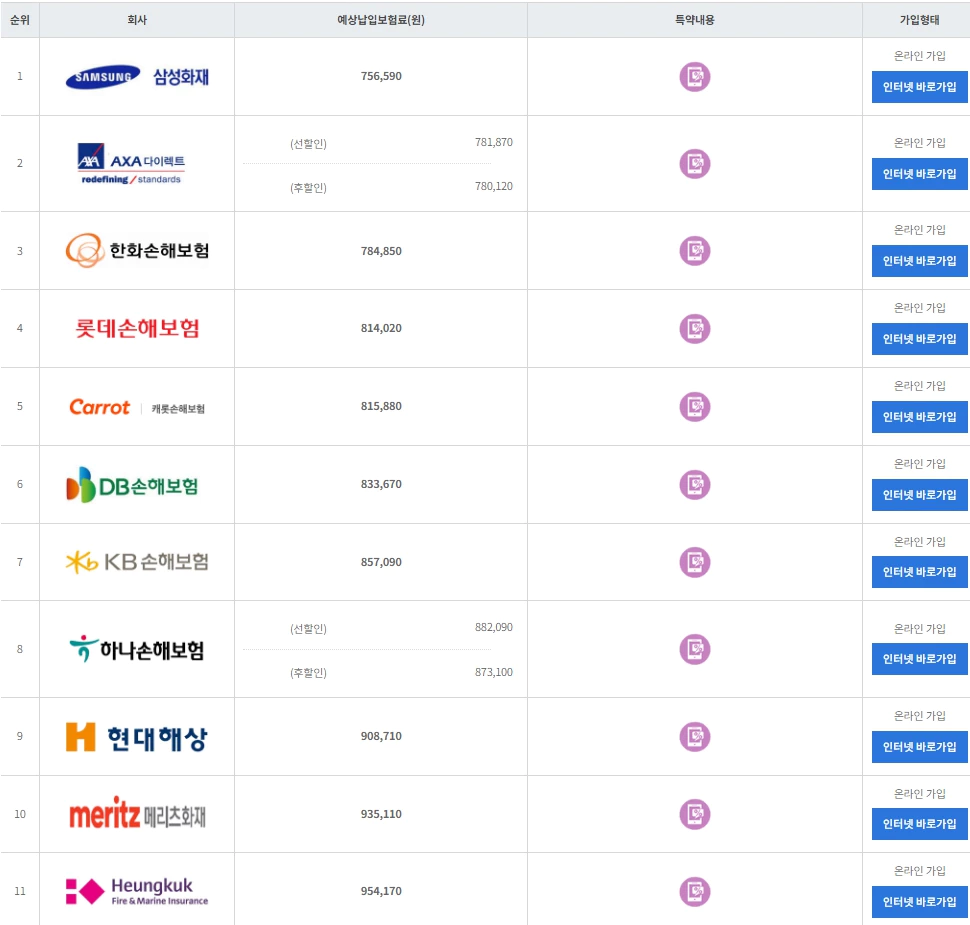970x925 pixels.
Task: Open special terms icon for Carrot row
Action: click(695, 407)
